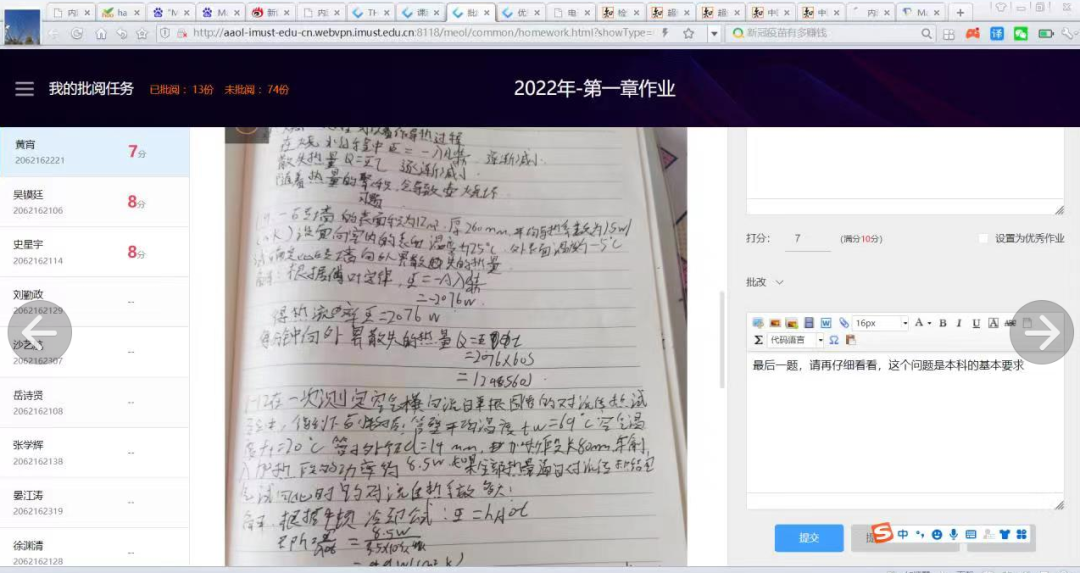The width and height of the screenshot is (1080, 573).
Task: Open the hamburger menu beside 我的批阅任务
Action: pyautogui.click(x=25, y=89)
